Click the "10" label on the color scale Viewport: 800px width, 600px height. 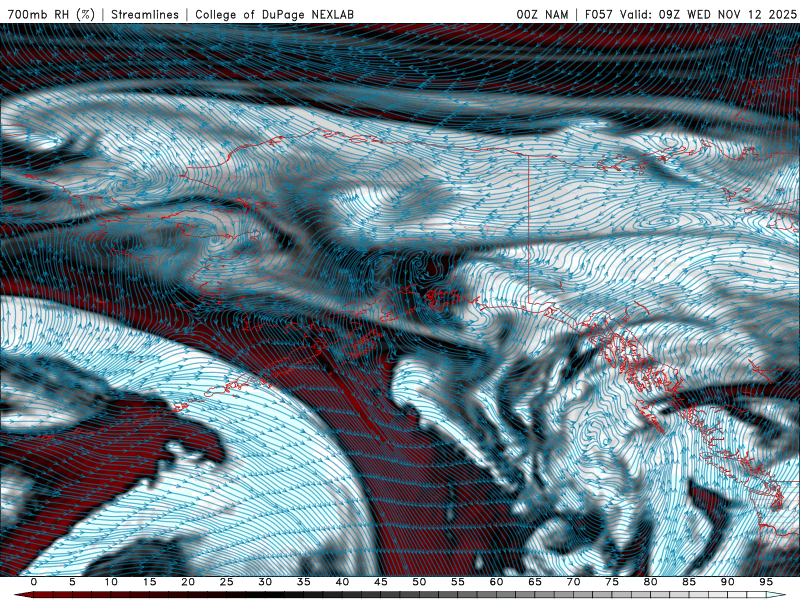pyautogui.click(x=111, y=582)
